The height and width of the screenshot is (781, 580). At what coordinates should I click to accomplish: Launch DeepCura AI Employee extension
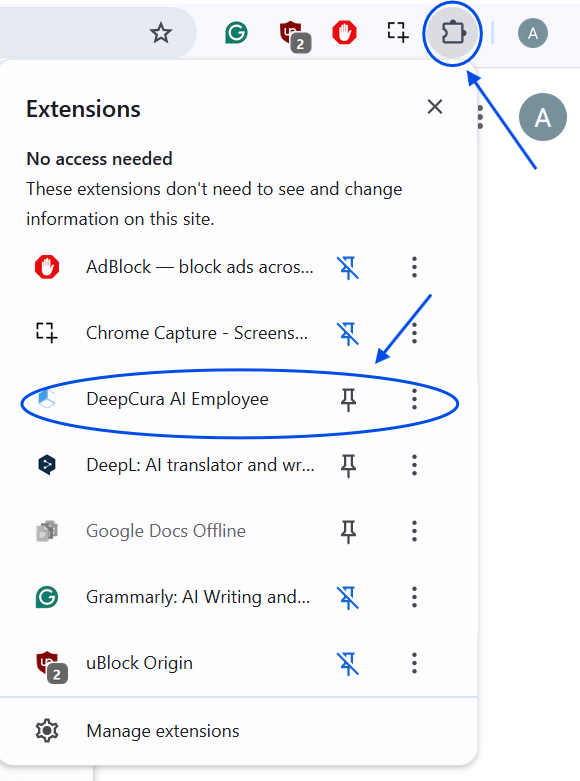[177, 399]
